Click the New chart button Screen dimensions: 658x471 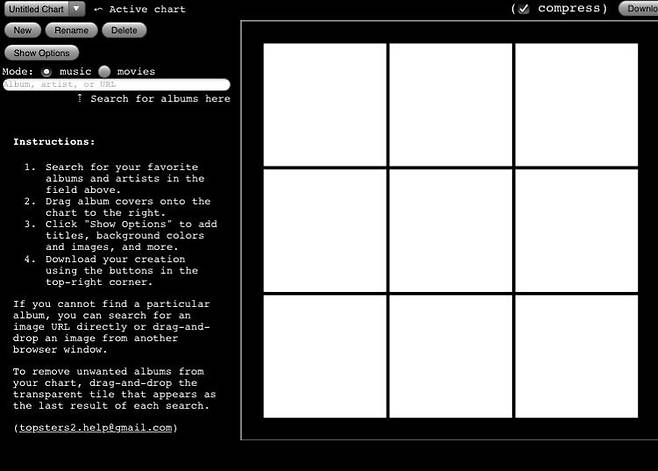pos(22,31)
